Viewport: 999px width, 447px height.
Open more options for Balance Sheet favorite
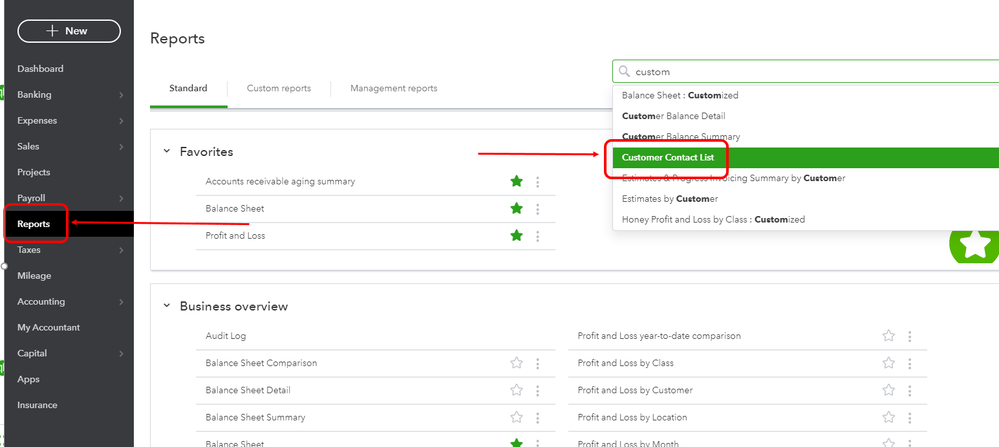538,209
